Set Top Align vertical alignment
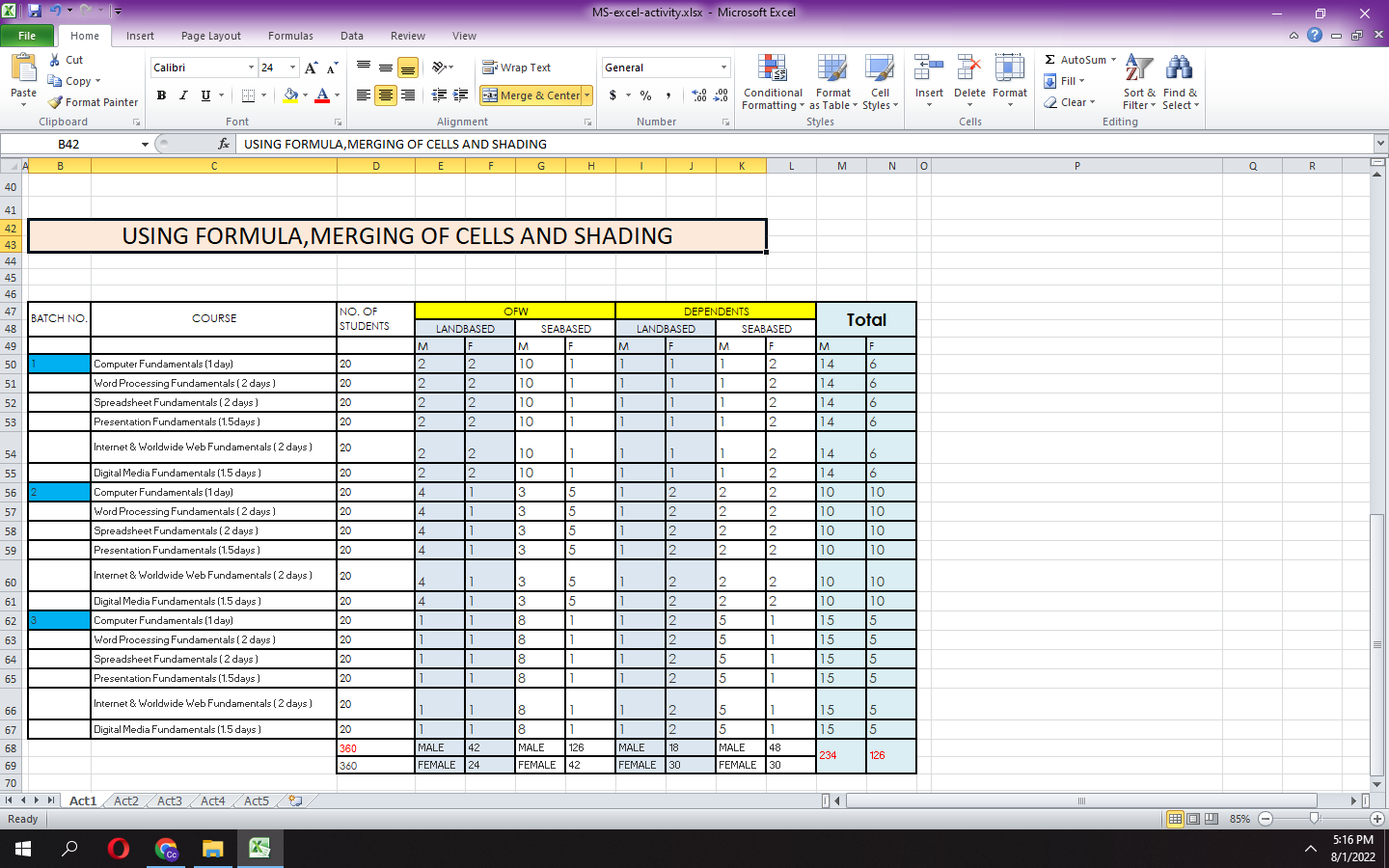Viewport: 1389px width, 868px height. pyautogui.click(x=364, y=68)
